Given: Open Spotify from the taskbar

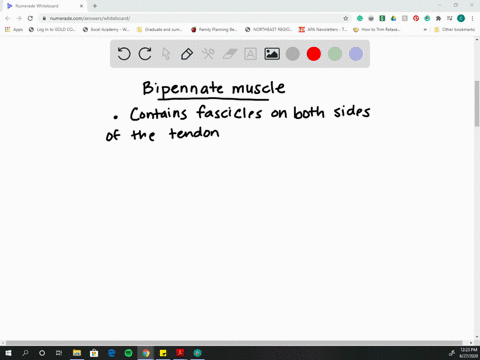Looking at the screenshot, I should tap(128, 353).
